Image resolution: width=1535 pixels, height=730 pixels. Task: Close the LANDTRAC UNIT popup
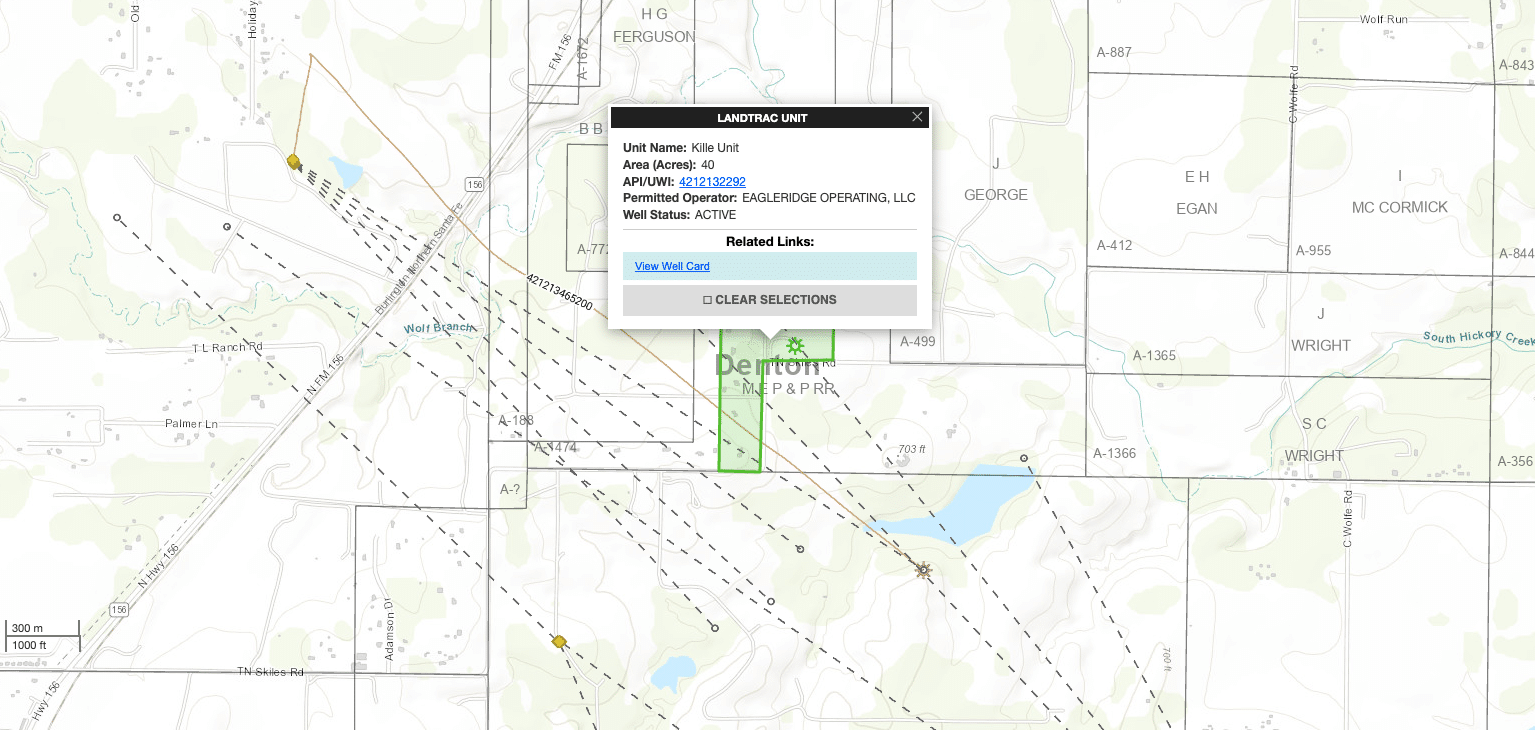[917, 117]
